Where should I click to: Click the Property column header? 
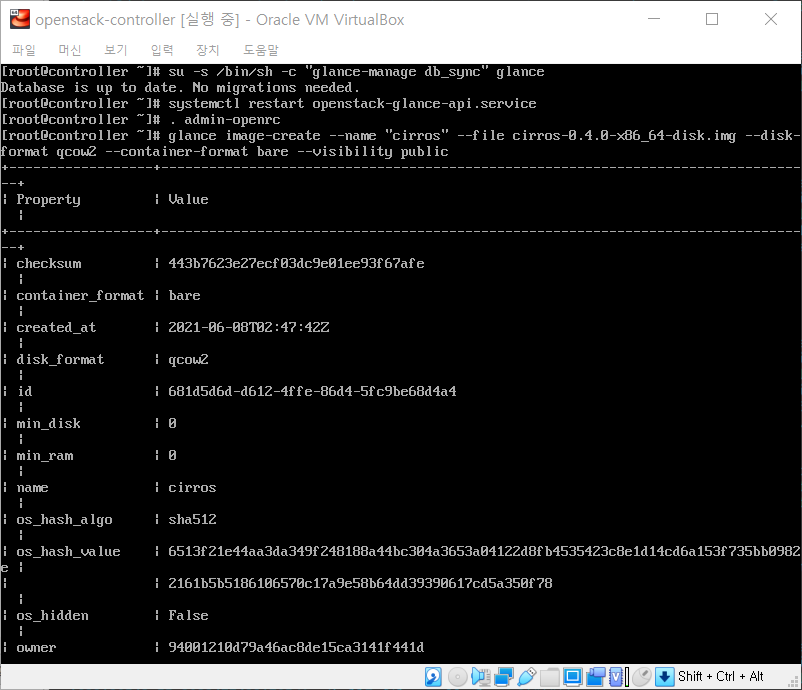[x=48, y=200]
